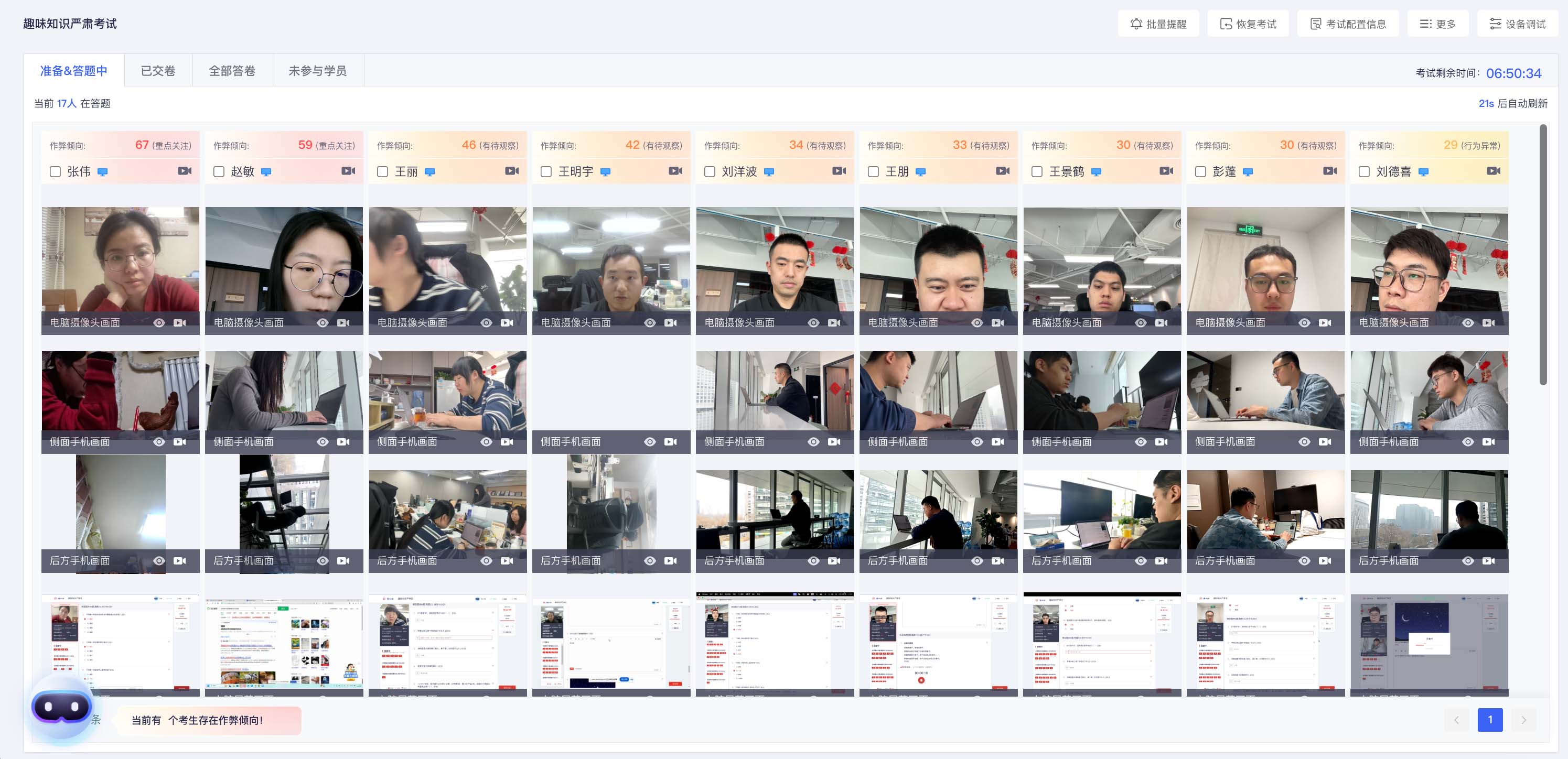Click the 批量提醒 button

click(x=1158, y=24)
